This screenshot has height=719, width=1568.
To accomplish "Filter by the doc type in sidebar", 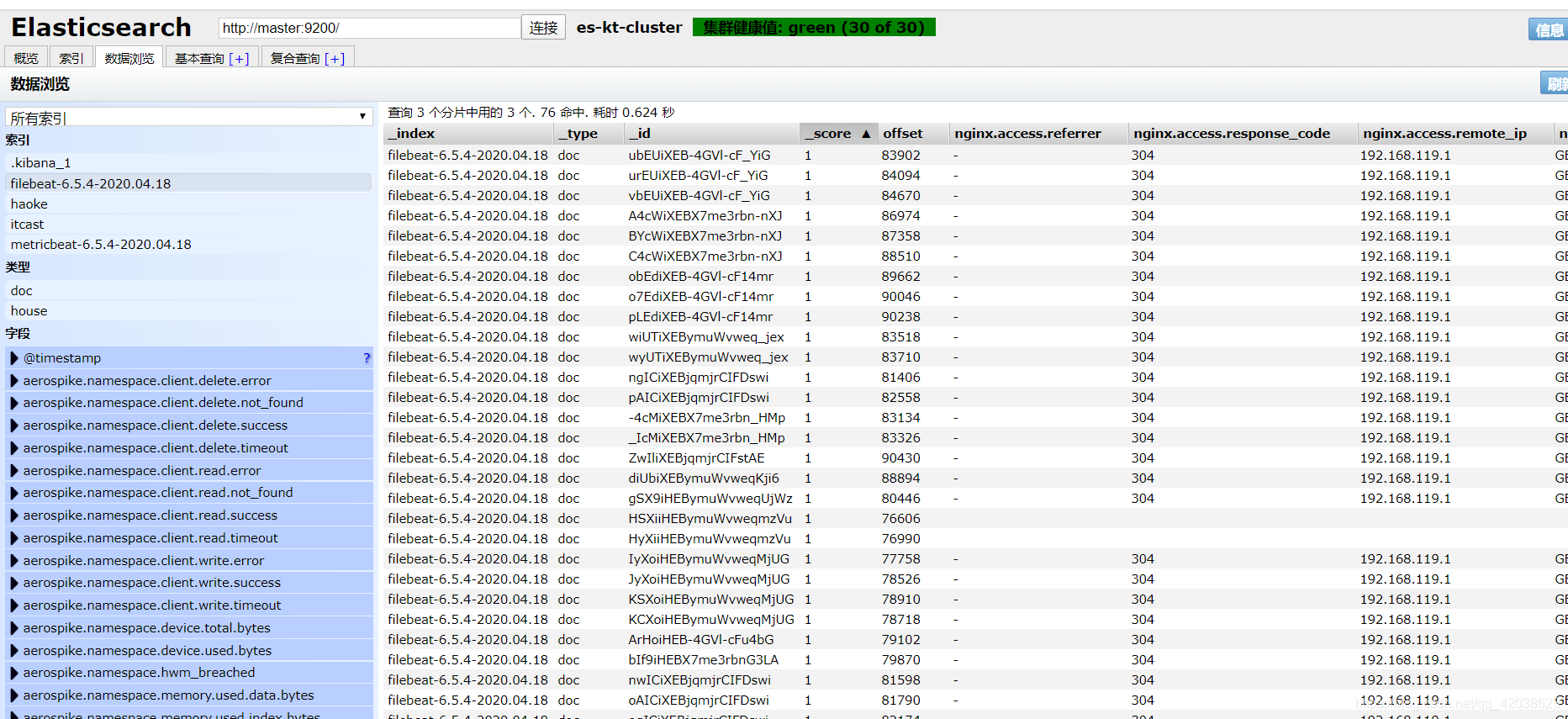I will pos(188,291).
